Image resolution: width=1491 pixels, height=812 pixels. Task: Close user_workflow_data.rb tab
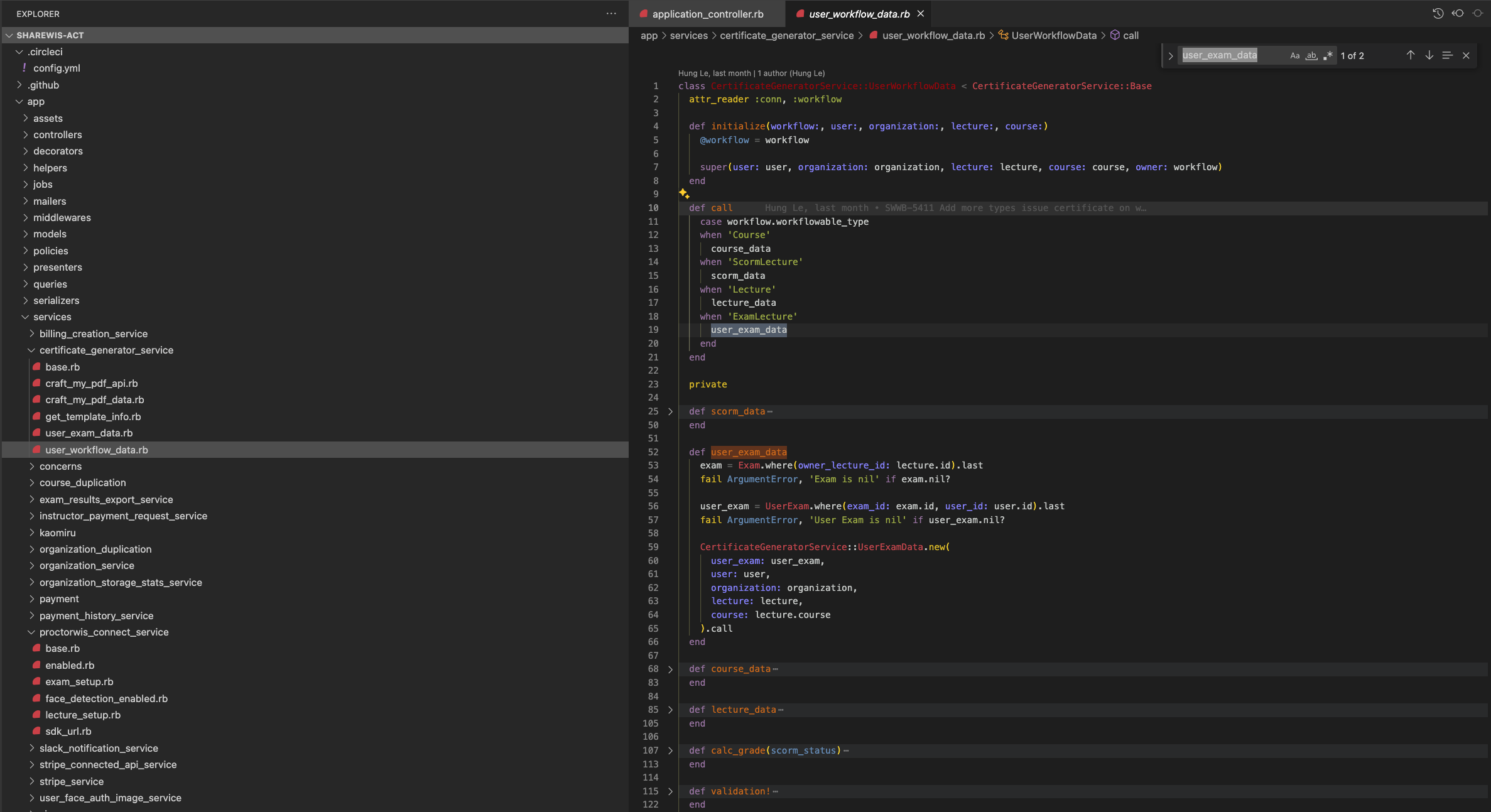[920, 13]
